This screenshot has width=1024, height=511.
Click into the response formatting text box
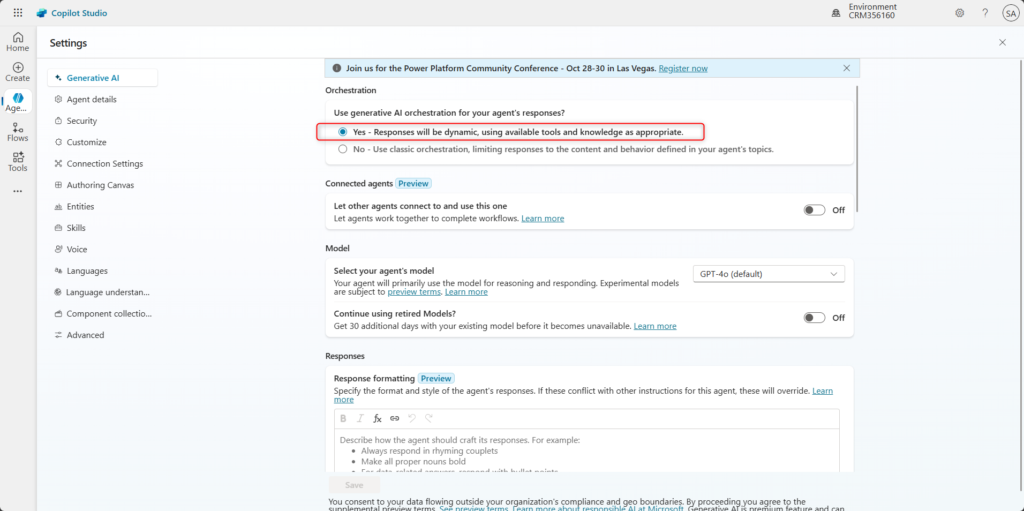pyautogui.click(x=586, y=450)
